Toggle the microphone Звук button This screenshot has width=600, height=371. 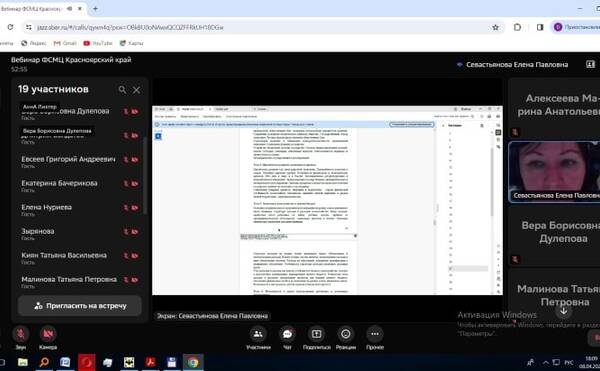click(21, 334)
